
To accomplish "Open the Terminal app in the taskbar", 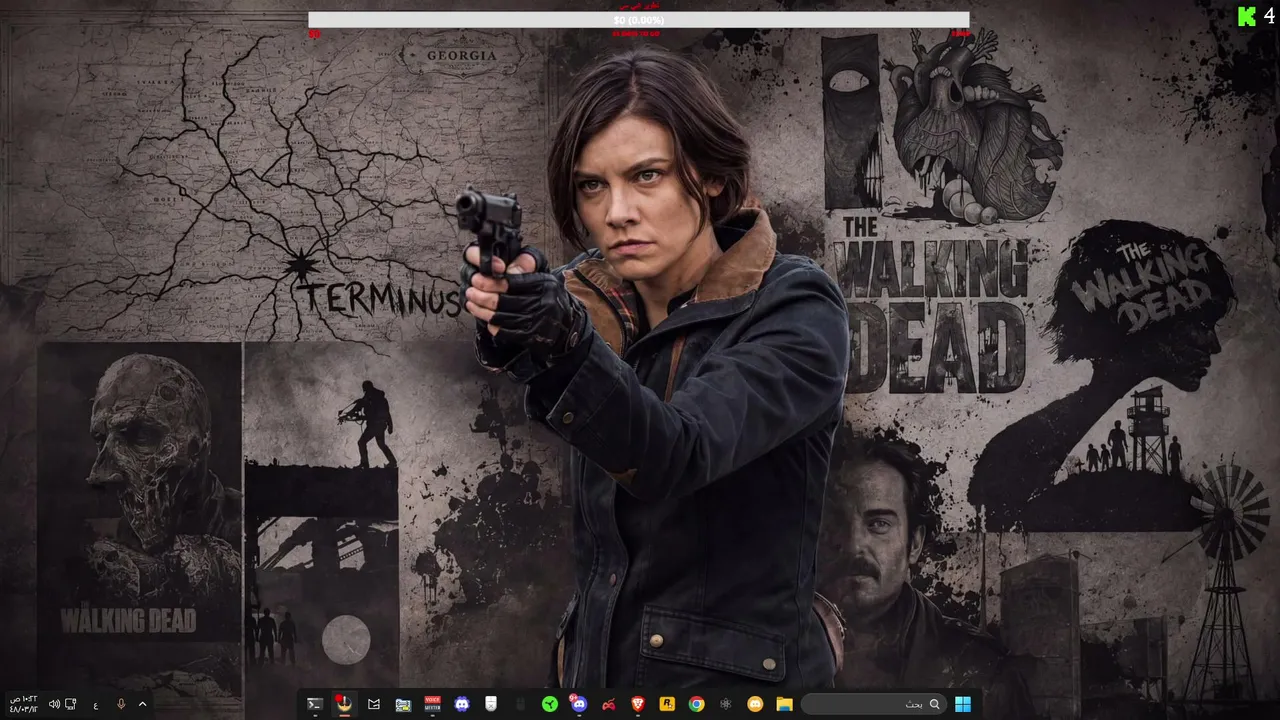I will [x=314, y=704].
